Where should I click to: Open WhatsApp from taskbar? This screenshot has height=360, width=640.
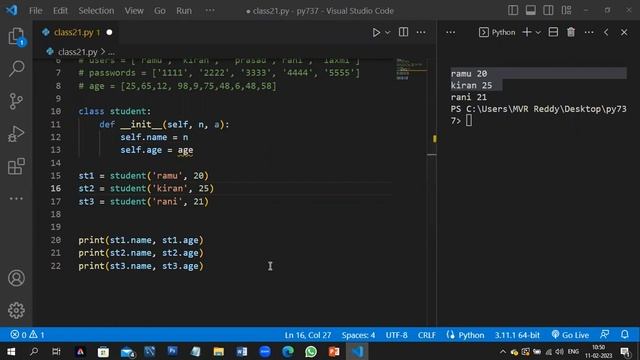tap(311, 351)
